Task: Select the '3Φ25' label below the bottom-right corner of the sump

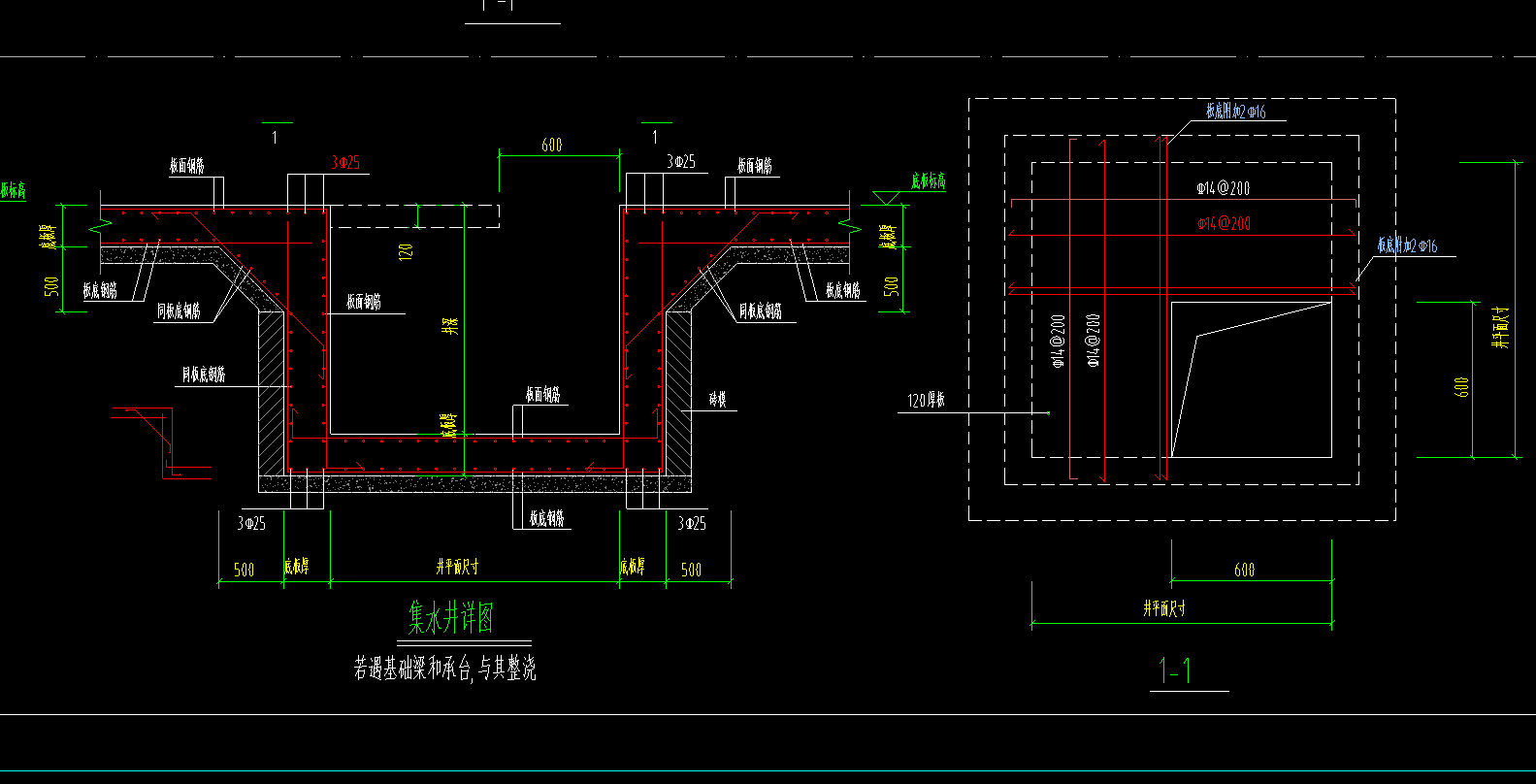Action: pyautogui.click(x=692, y=524)
